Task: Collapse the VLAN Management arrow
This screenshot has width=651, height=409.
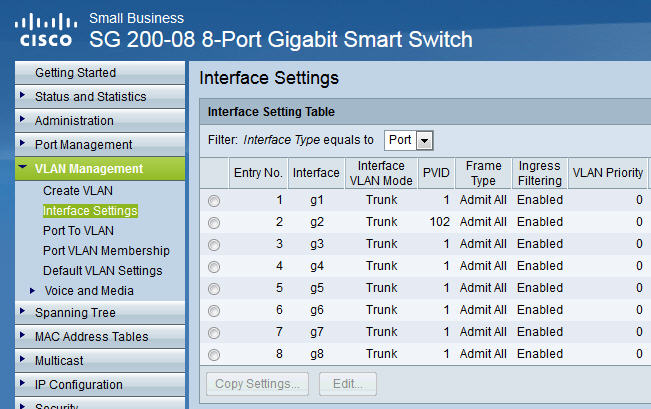Action: pyautogui.click(x=23, y=167)
